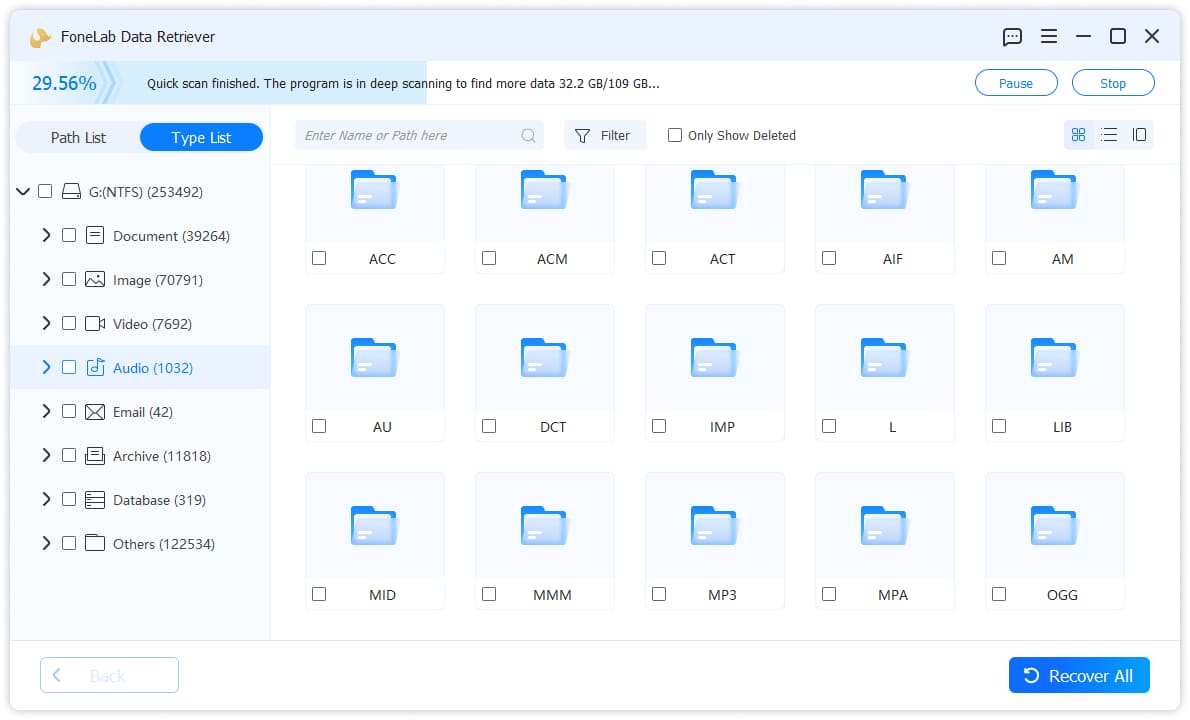Switch to thumbnail grid view
The width and height of the screenshot is (1190, 720).
[1078, 135]
